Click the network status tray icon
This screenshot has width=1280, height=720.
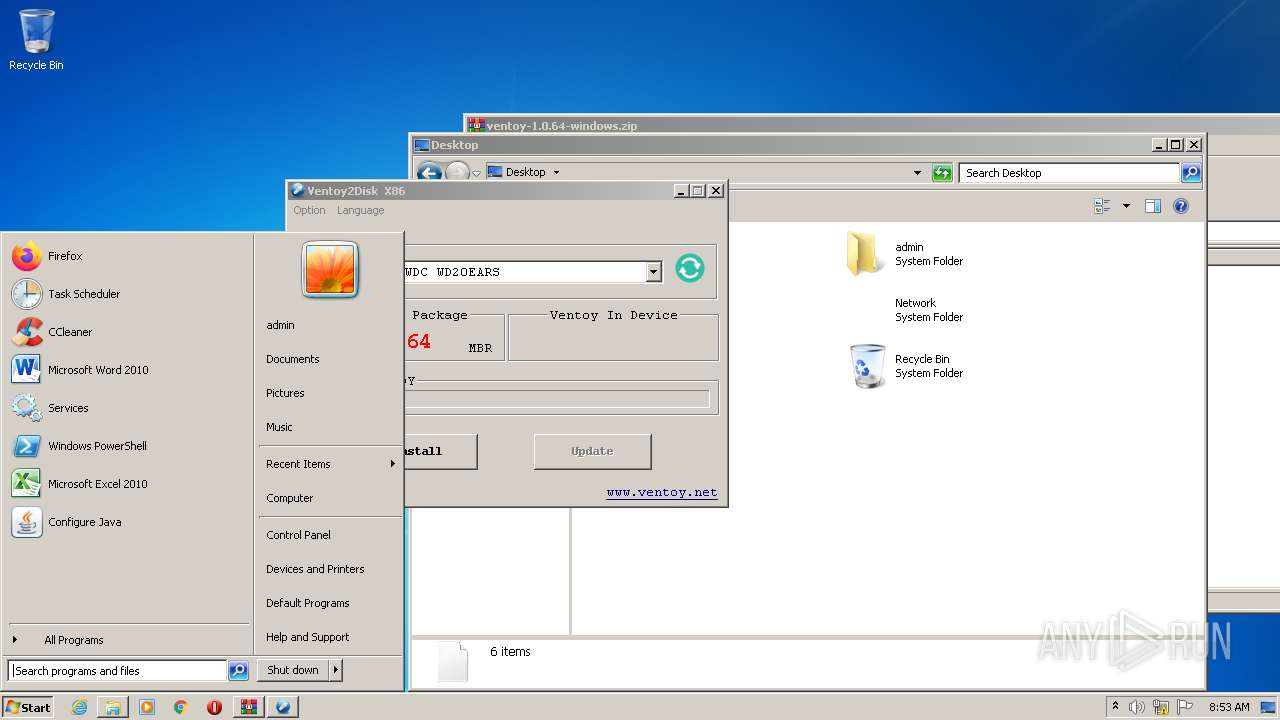pyautogui.click(x=1161, y=707)
